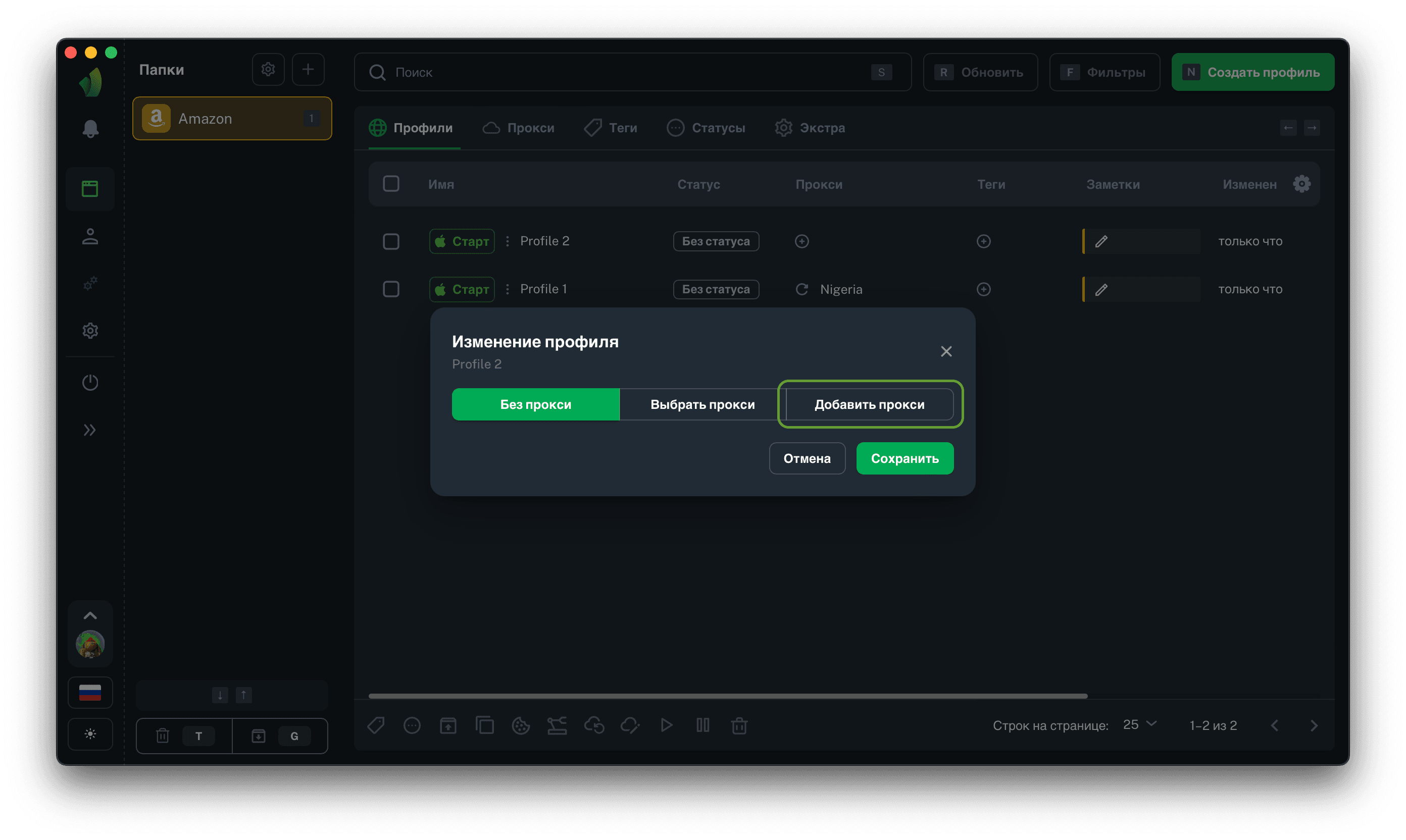Open the folder settings gear icon
The height and width of the screenshot is (840, 1406).
tap(268, 70)
